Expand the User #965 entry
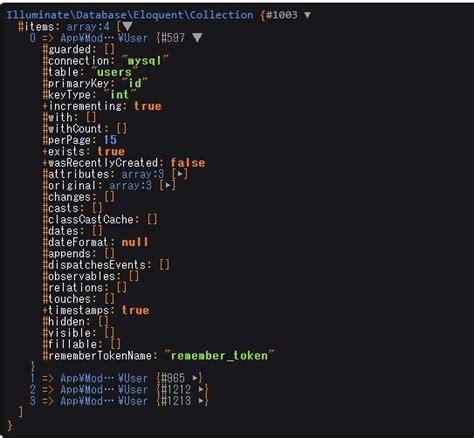474x438 pixels. click(x=195, y=378)
